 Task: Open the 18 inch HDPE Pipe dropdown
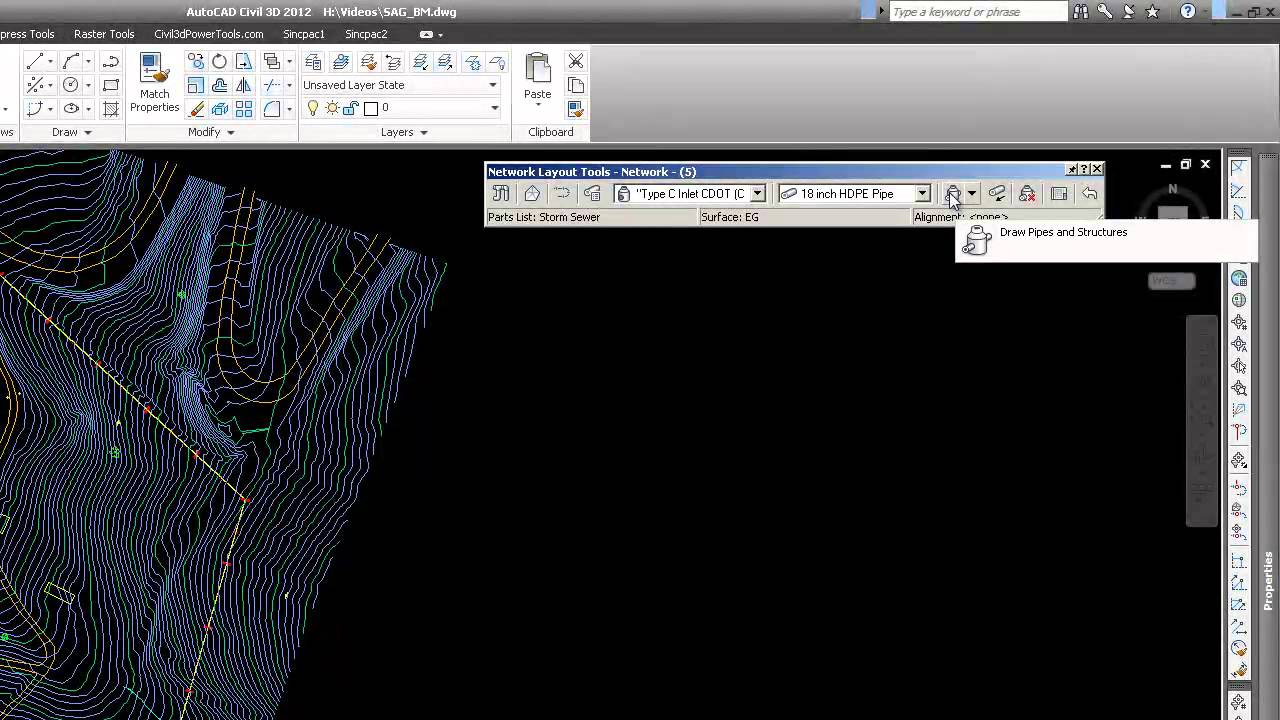[923, 194]
